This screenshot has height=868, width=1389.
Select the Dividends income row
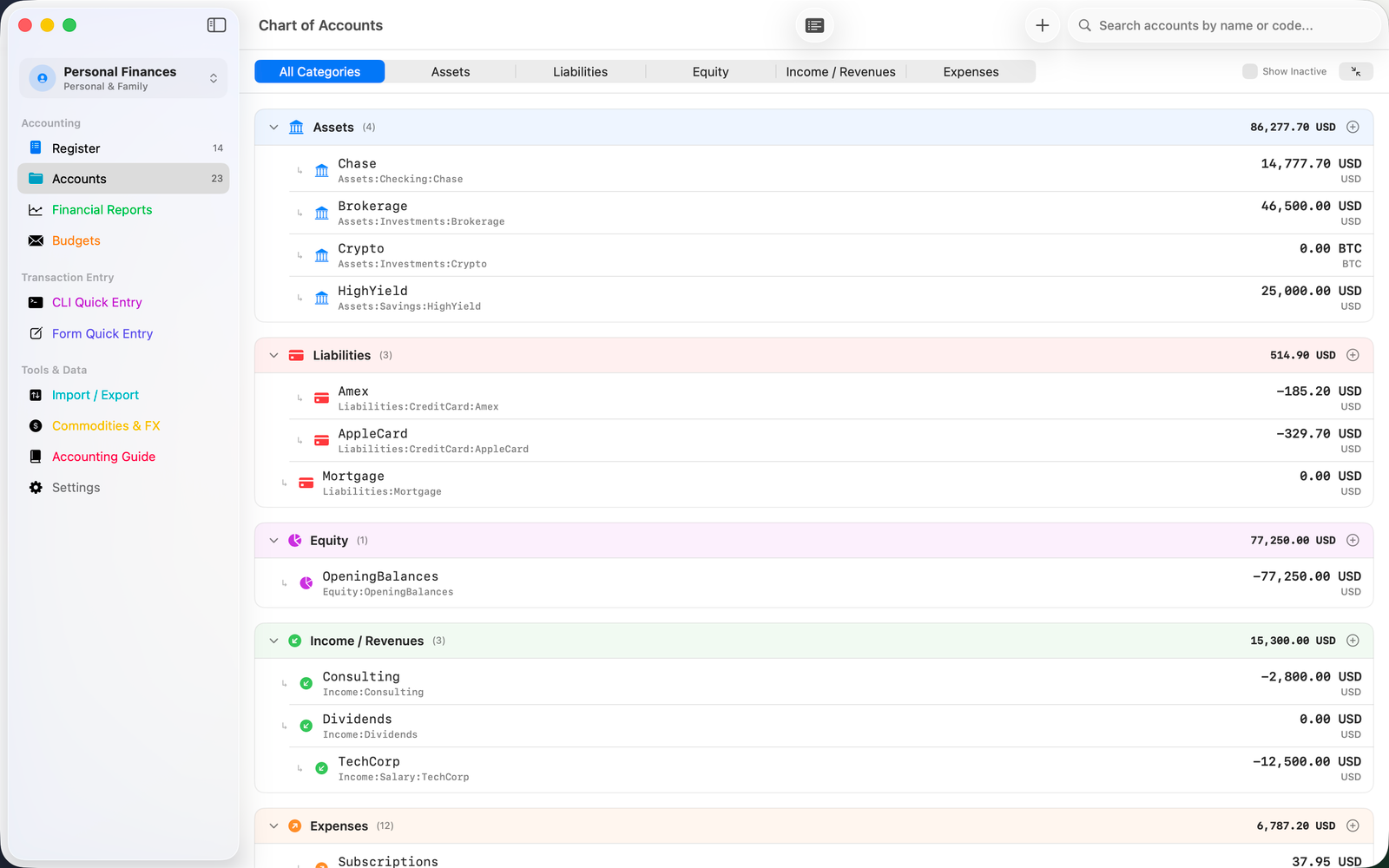pos(813,726)
